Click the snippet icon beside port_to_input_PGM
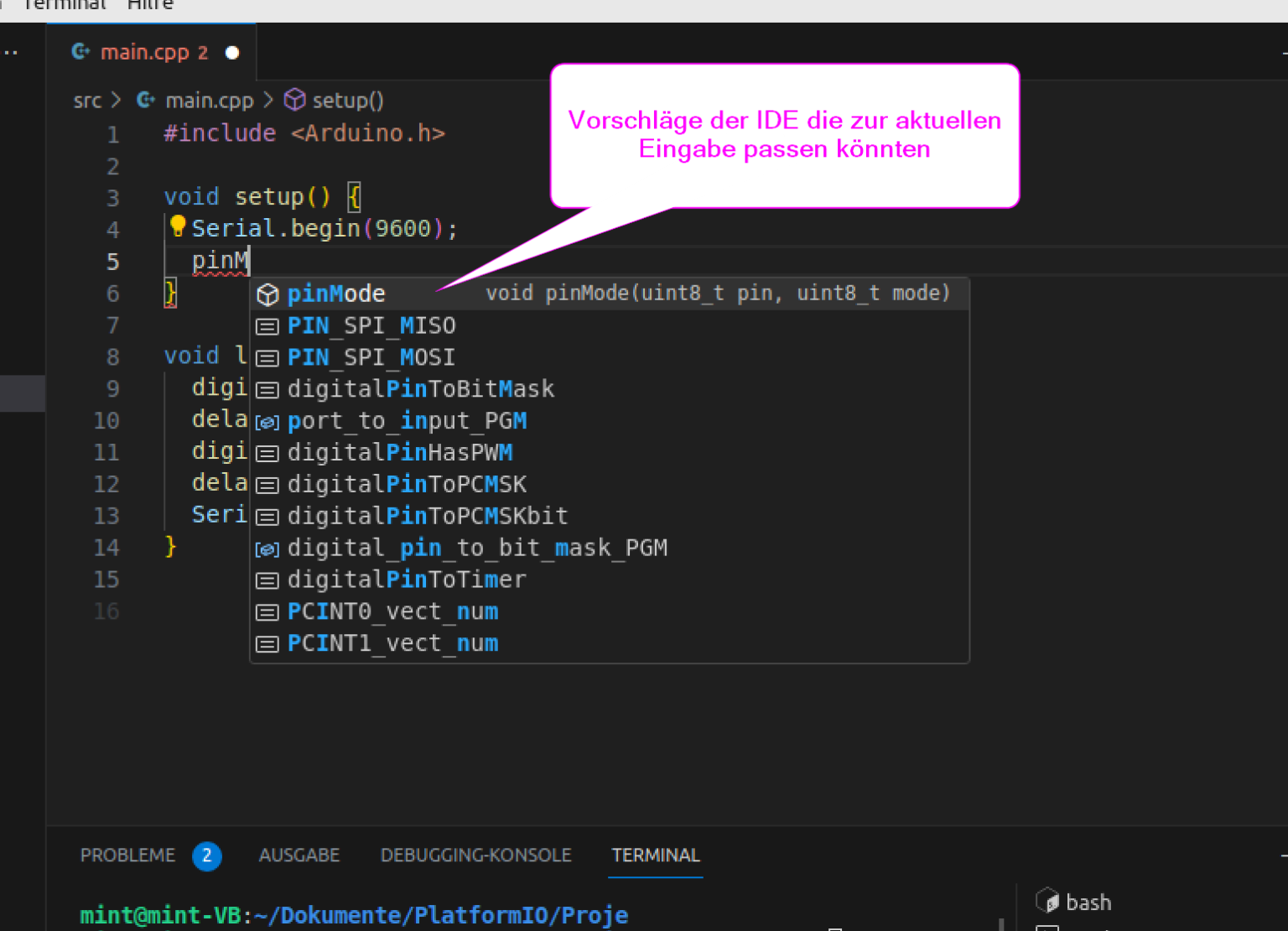Screen dimensions: 1288x931 267,422
